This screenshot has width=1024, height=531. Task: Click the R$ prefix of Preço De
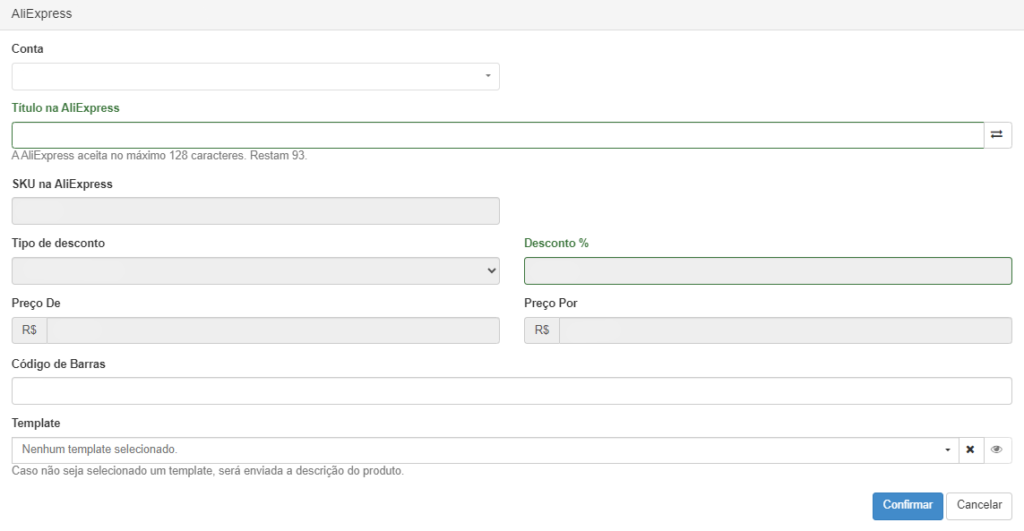point(29,330)
